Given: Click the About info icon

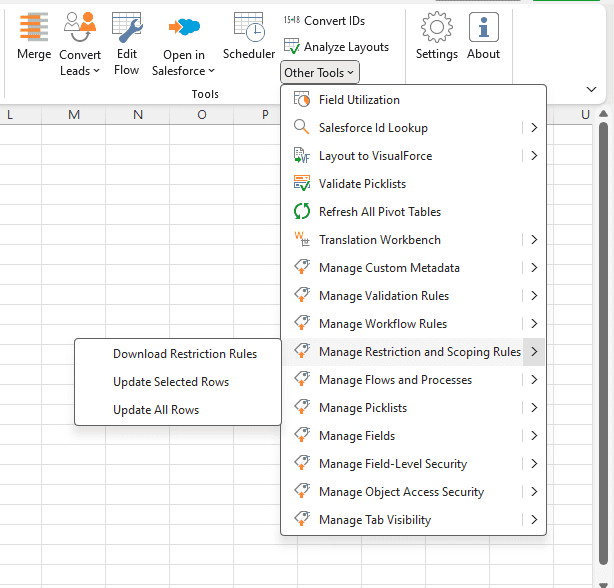Looking at the screenshot, I should point(483,38).
